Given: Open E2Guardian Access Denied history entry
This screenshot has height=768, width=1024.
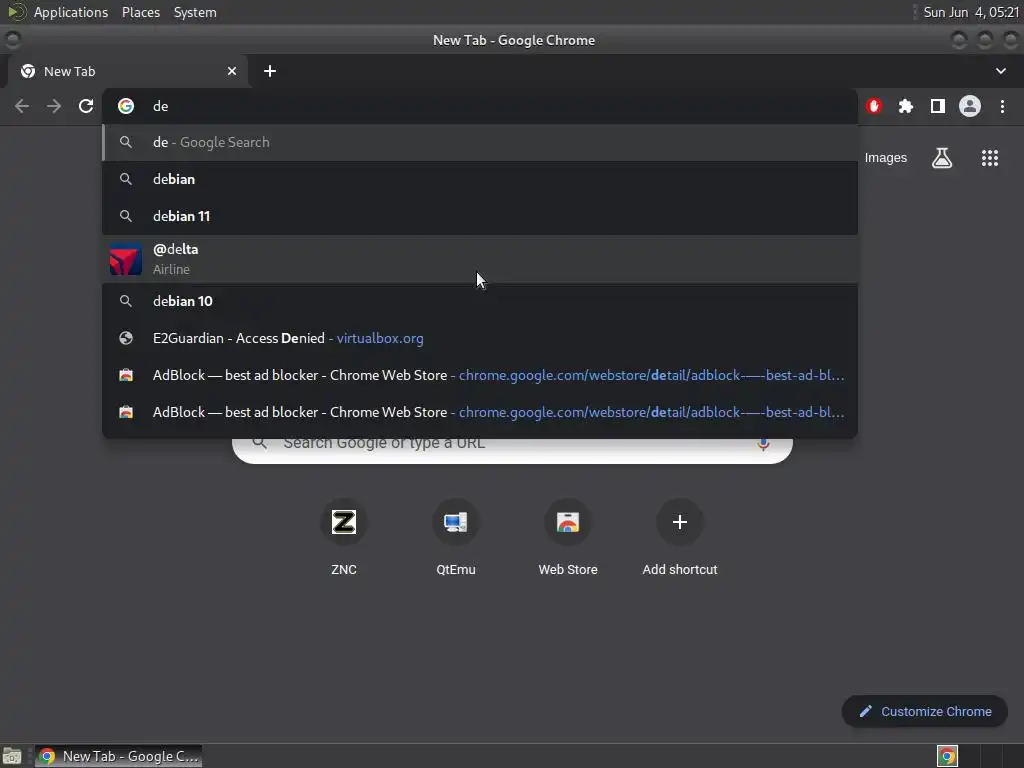Looking at the screenshot, I should pyautogui.click(x=480, y=338).
